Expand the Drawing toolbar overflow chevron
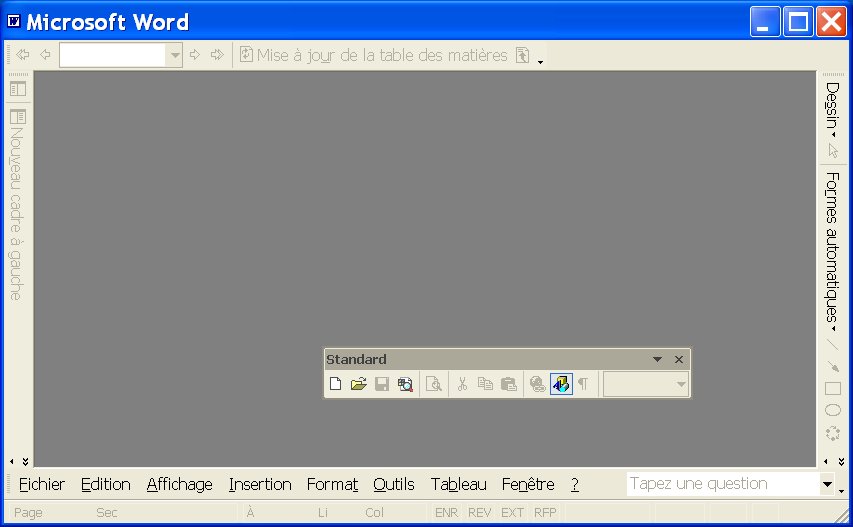853x527 pixels. pos(842,461)
